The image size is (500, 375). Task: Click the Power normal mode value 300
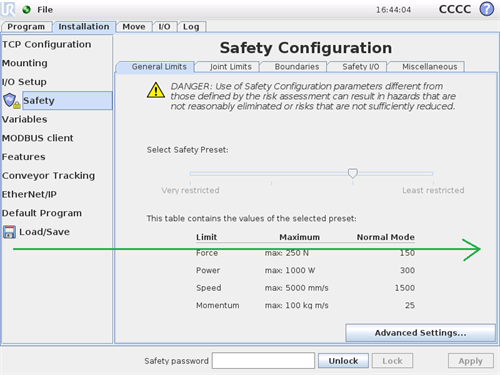coord(407,270)
